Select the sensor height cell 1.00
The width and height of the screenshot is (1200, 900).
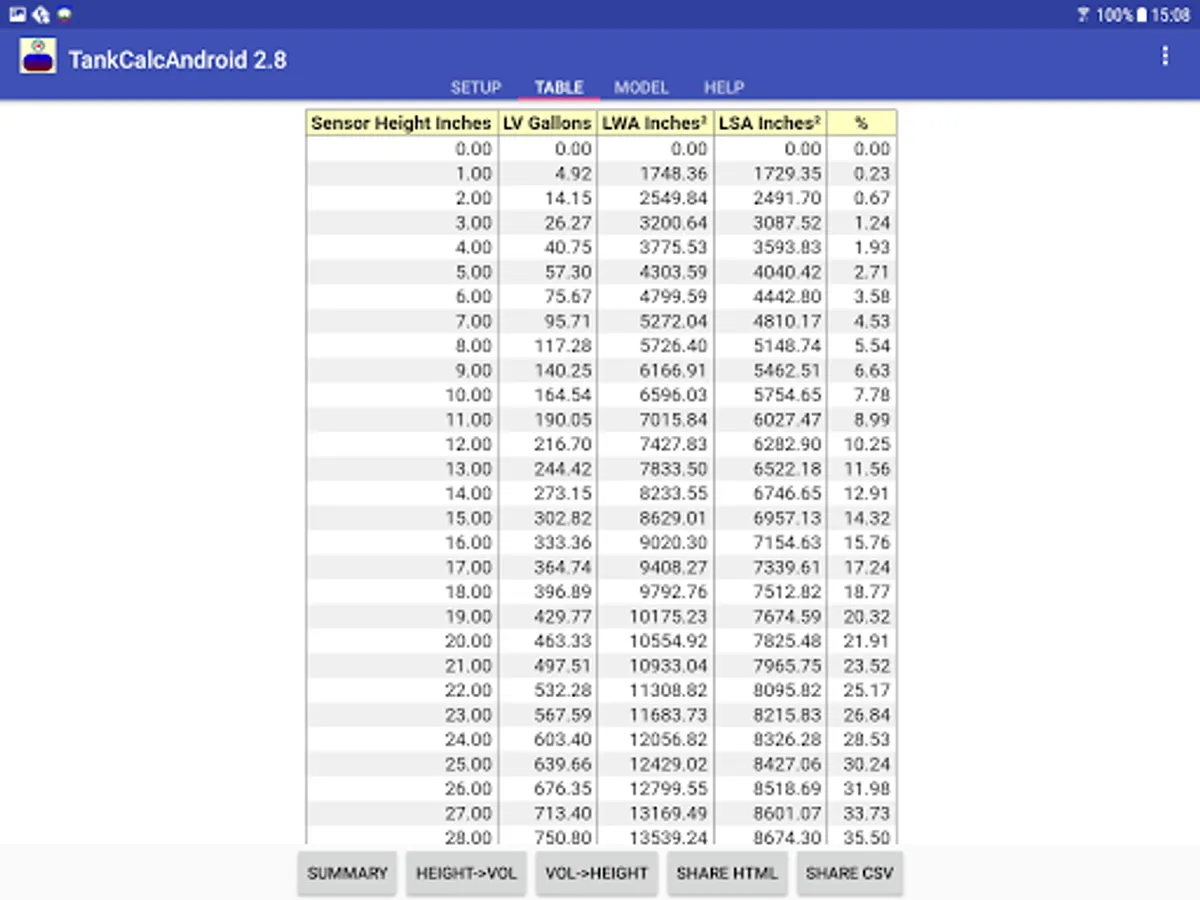pyautogui.click(x=474, y=173)
